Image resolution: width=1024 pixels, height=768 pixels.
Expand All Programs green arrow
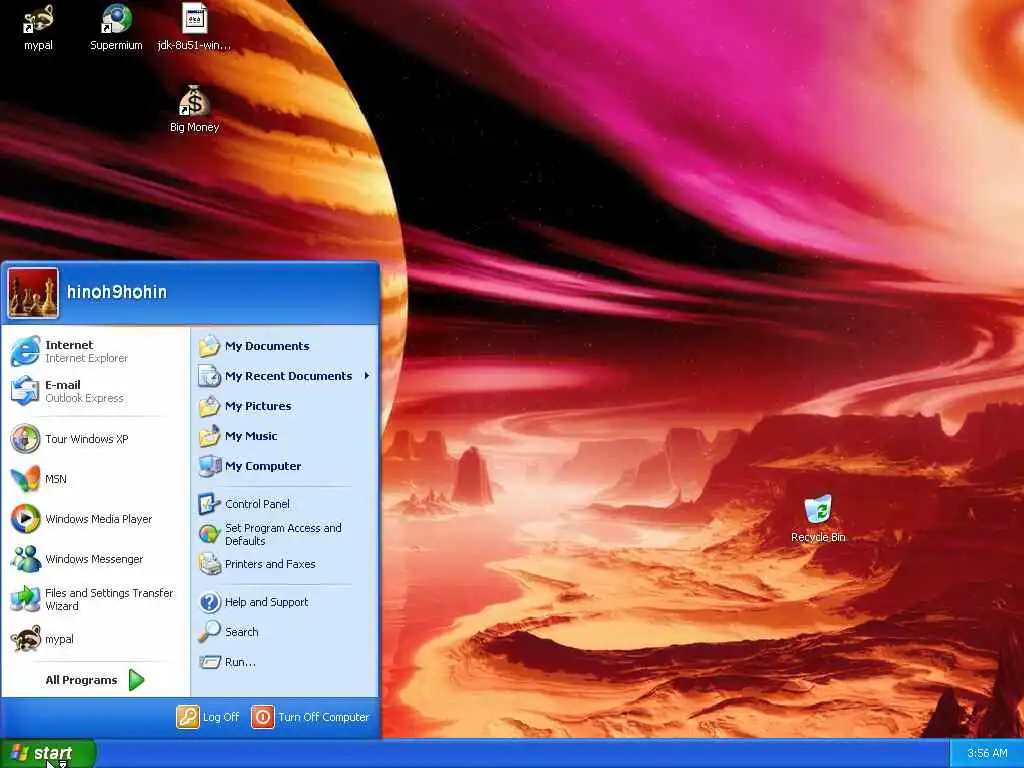pyautogui.click(x=136, y=680)
